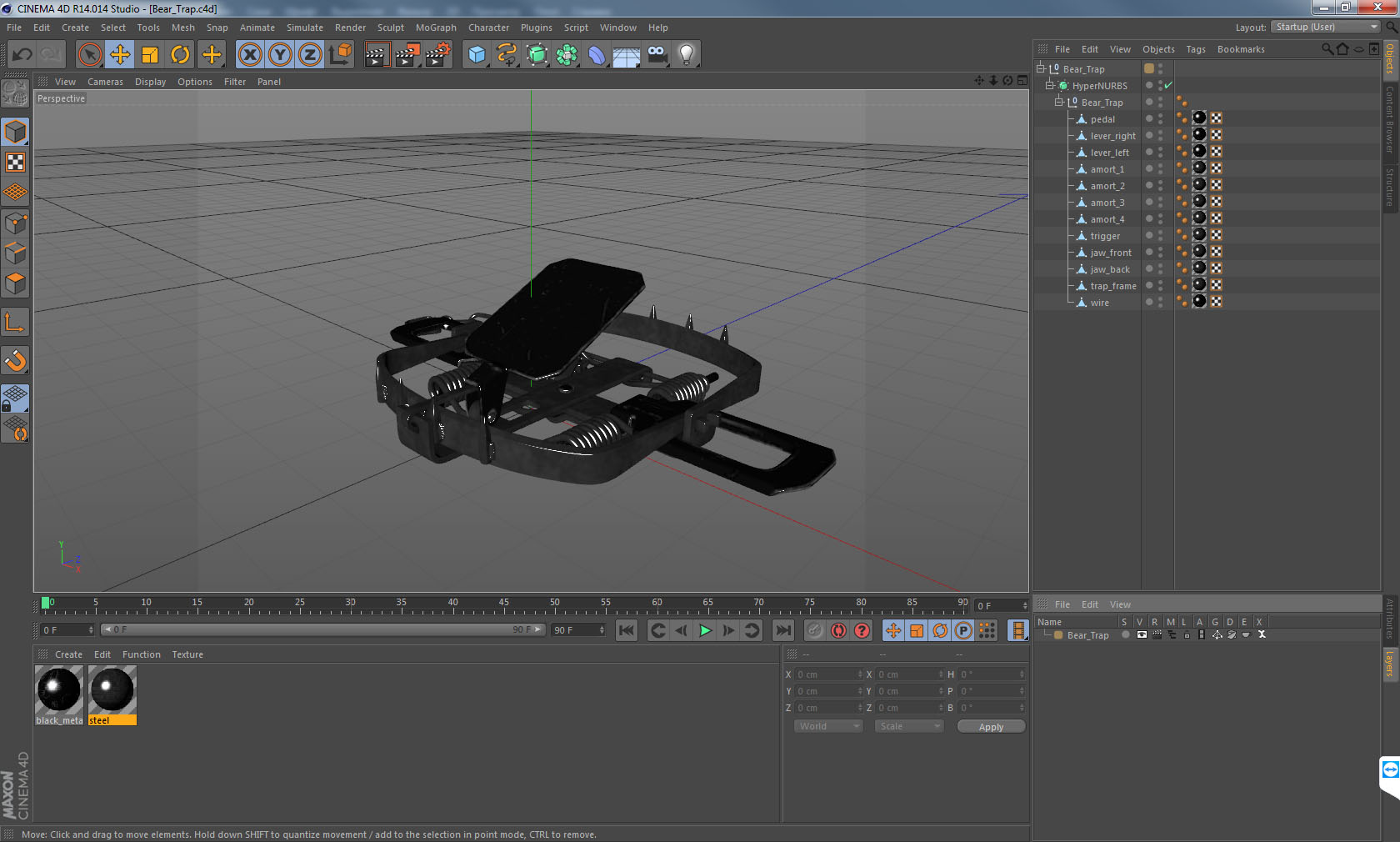Select the lever_left object
1400x842 pixels.
1109,153
